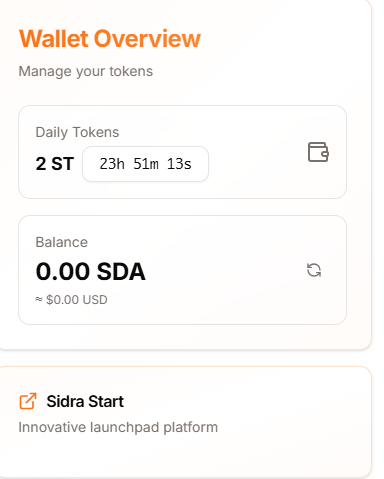The height and width of the screenshot is (479, 384).
Task: Click the word "Start" in Sidra Start
Action: pyautogui.click(x=106, y=401)
